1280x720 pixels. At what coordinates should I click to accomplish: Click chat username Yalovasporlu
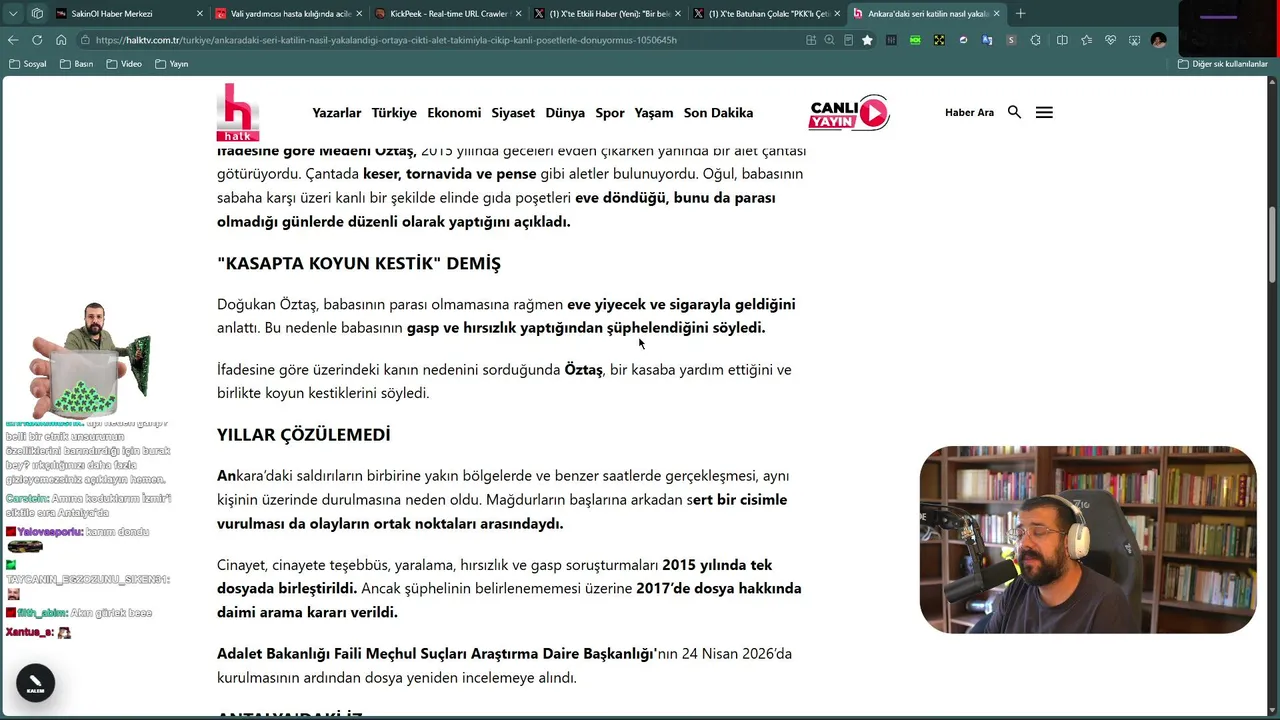pos(50,532)
